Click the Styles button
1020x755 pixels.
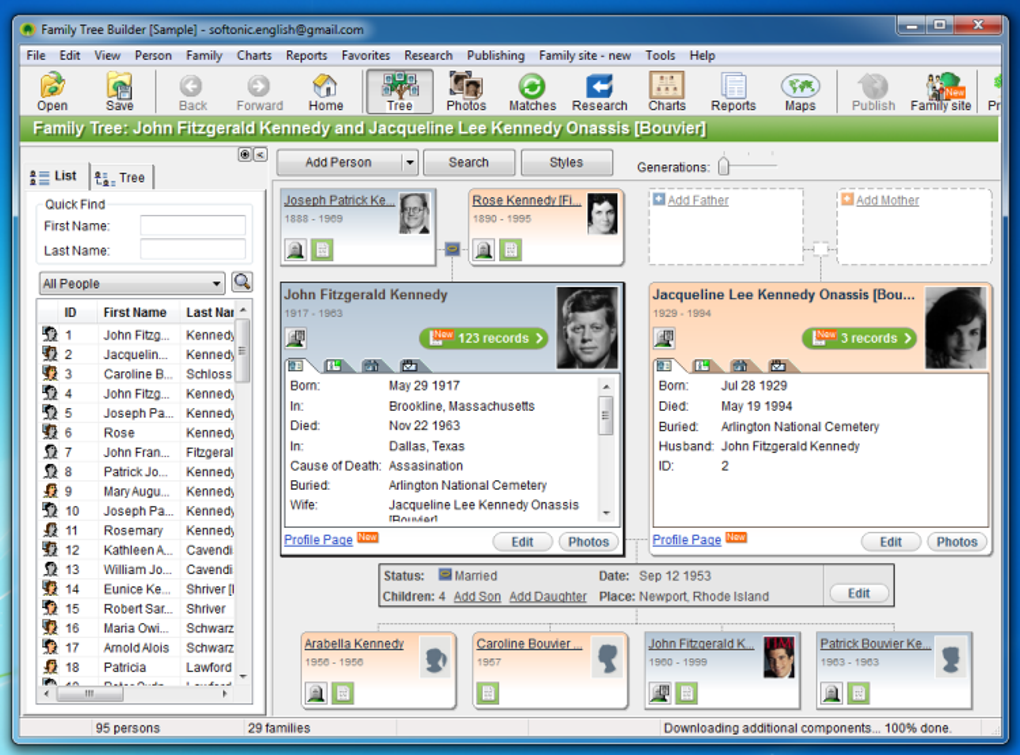tap(566, 163)
